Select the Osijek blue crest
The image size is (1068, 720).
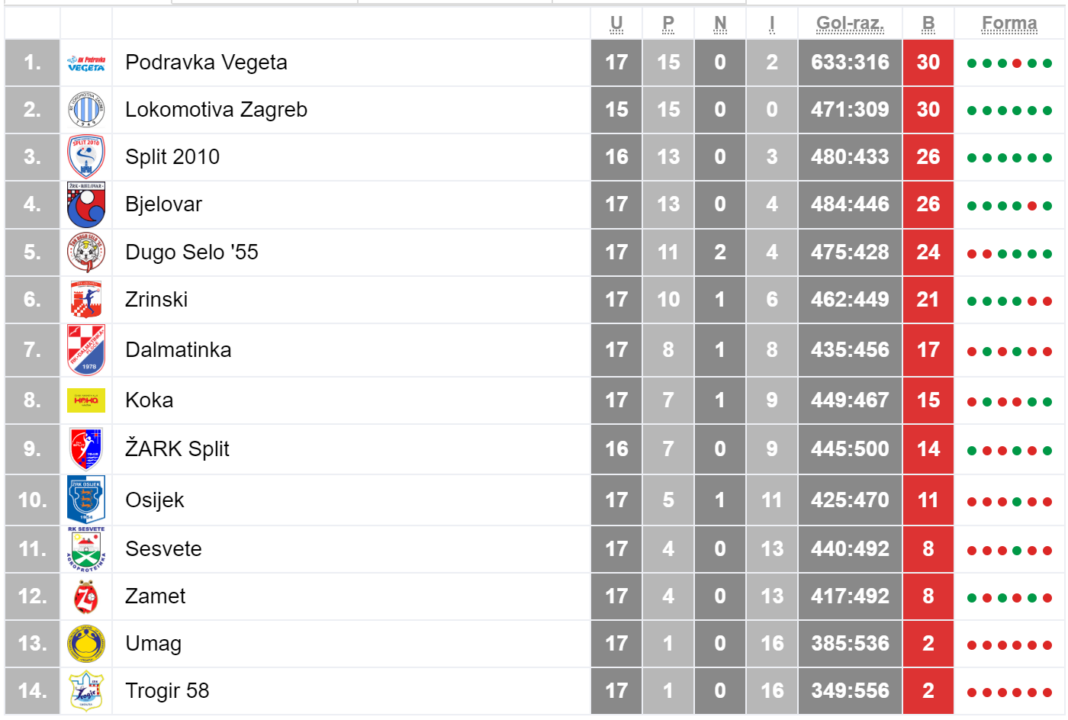[86, 499]
